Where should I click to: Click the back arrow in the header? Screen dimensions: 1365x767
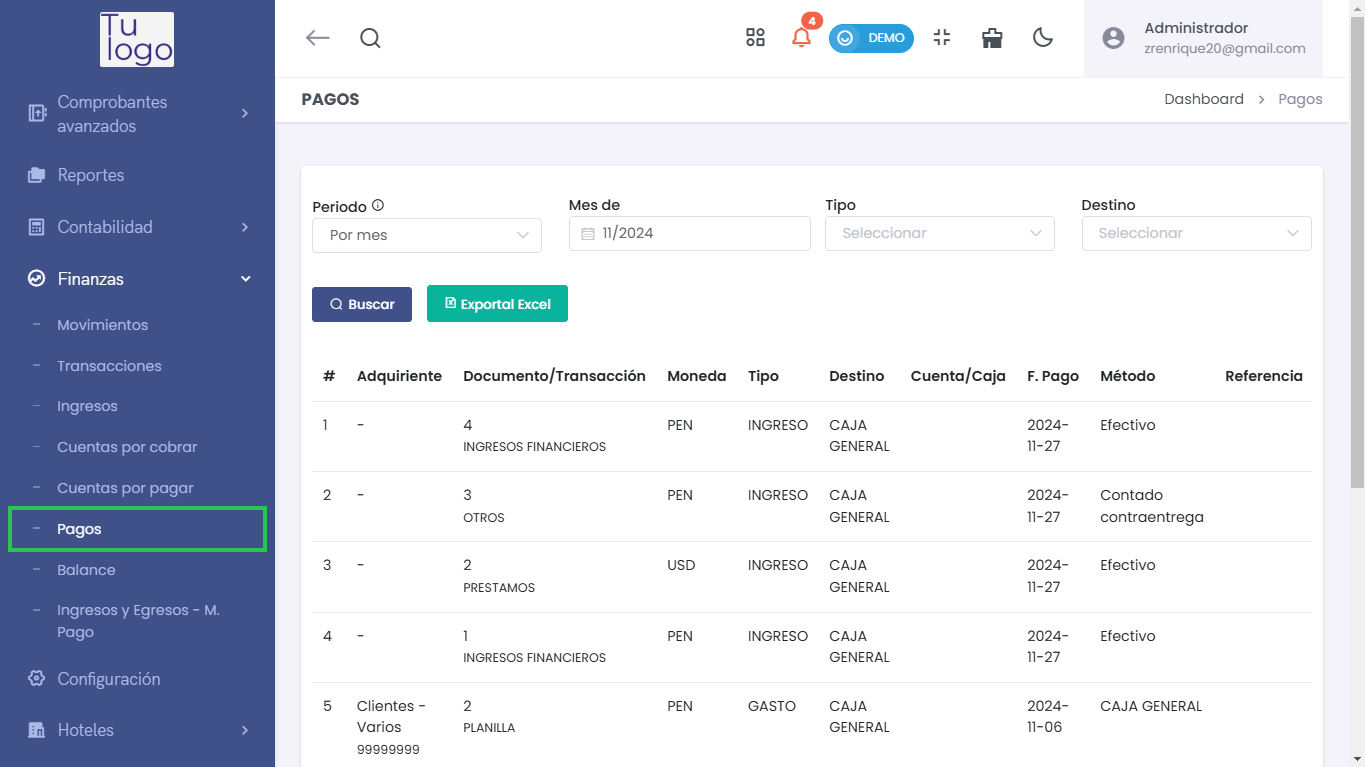tap(317, 38)
